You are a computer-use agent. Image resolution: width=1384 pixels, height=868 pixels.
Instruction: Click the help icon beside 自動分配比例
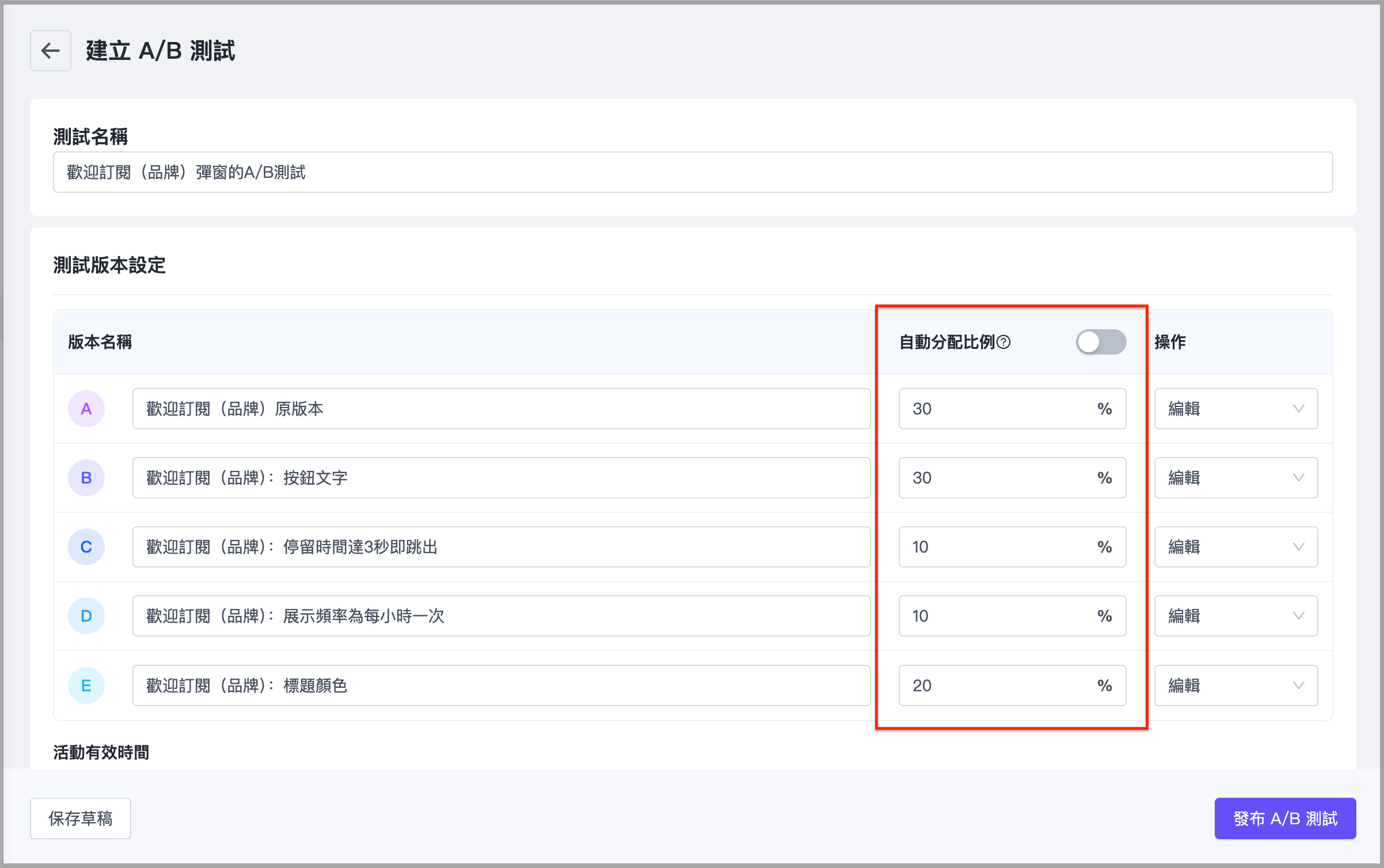pyautogui.click(x=1003, y=342)
